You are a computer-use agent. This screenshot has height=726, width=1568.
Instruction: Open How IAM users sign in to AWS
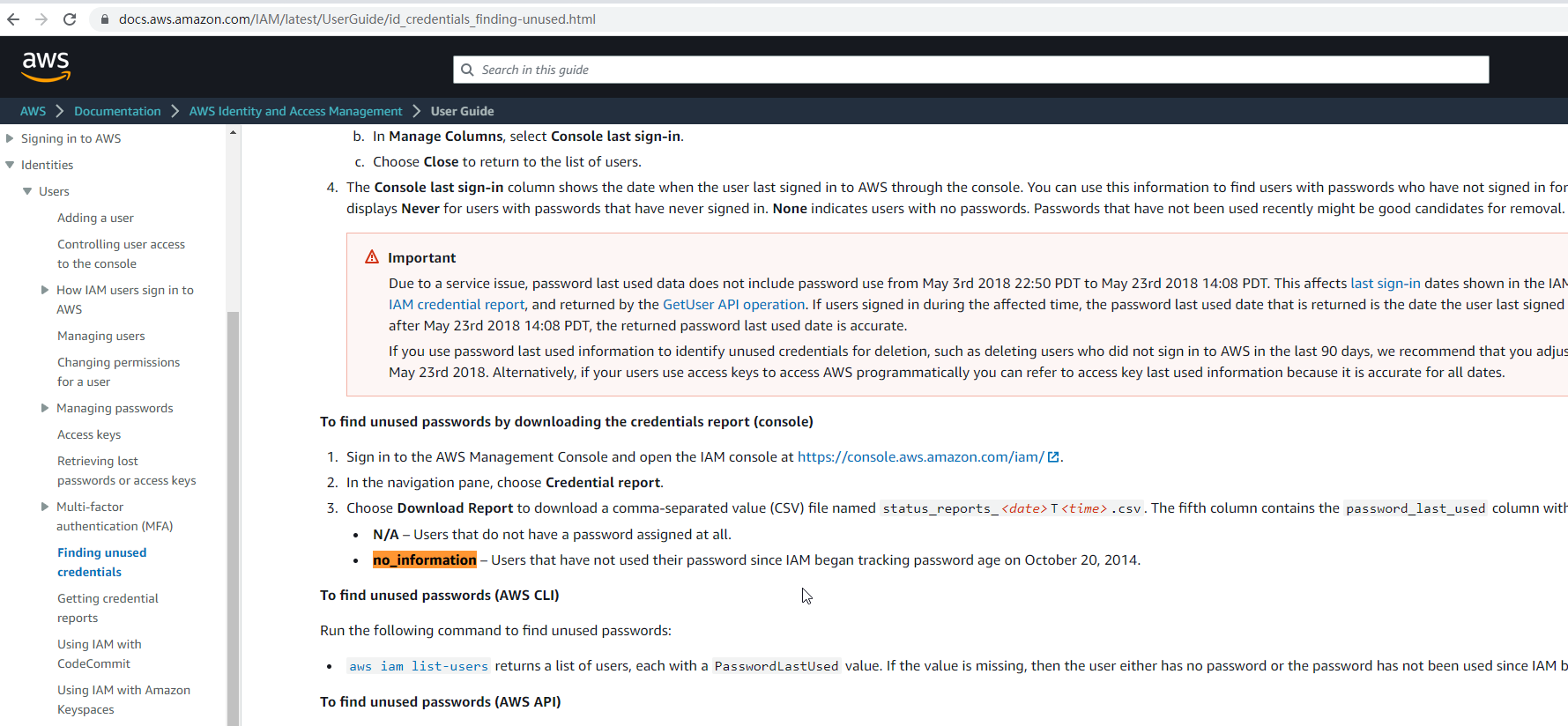pos(125,300)
